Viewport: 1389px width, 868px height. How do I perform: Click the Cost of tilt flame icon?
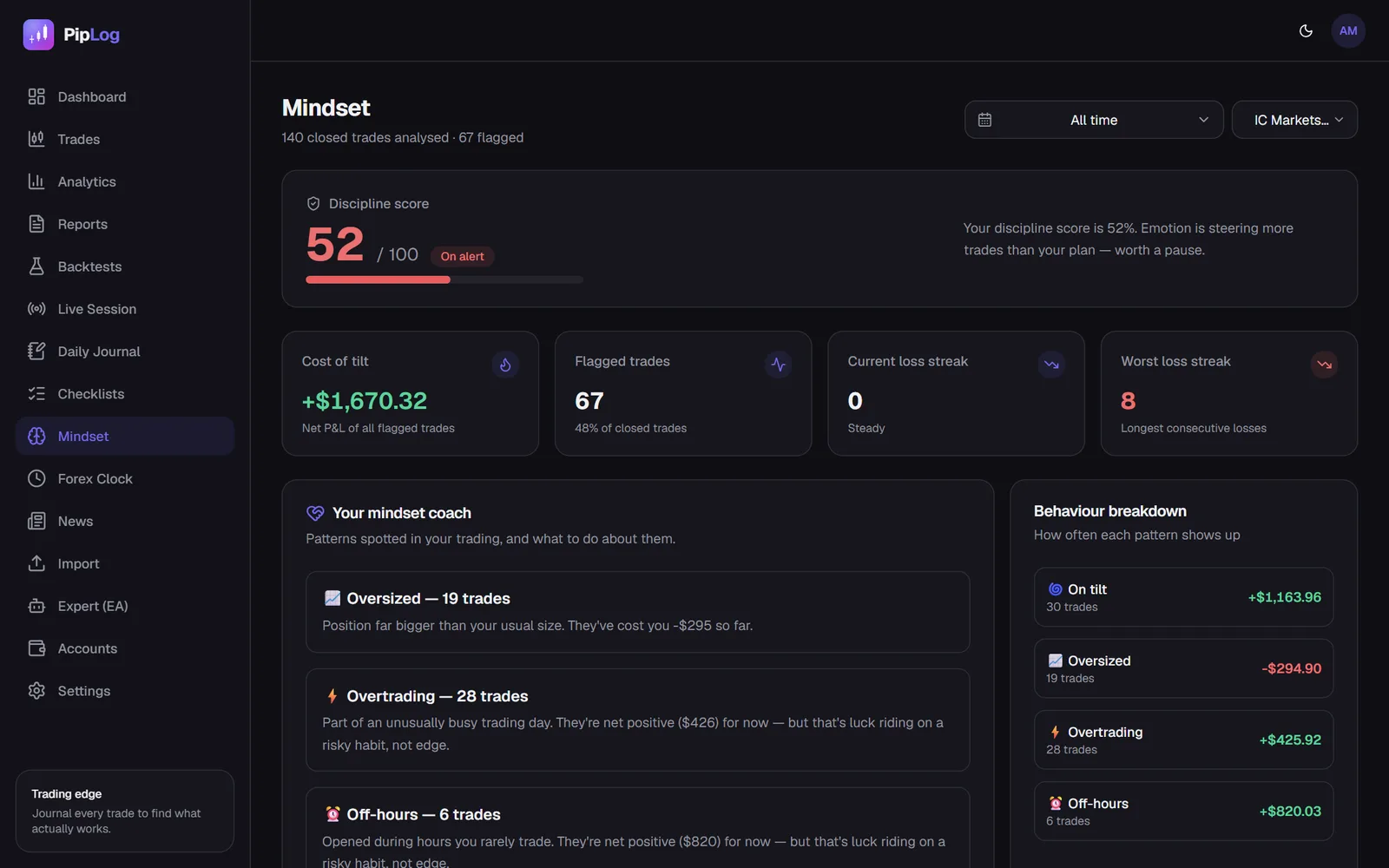(505, 365)
